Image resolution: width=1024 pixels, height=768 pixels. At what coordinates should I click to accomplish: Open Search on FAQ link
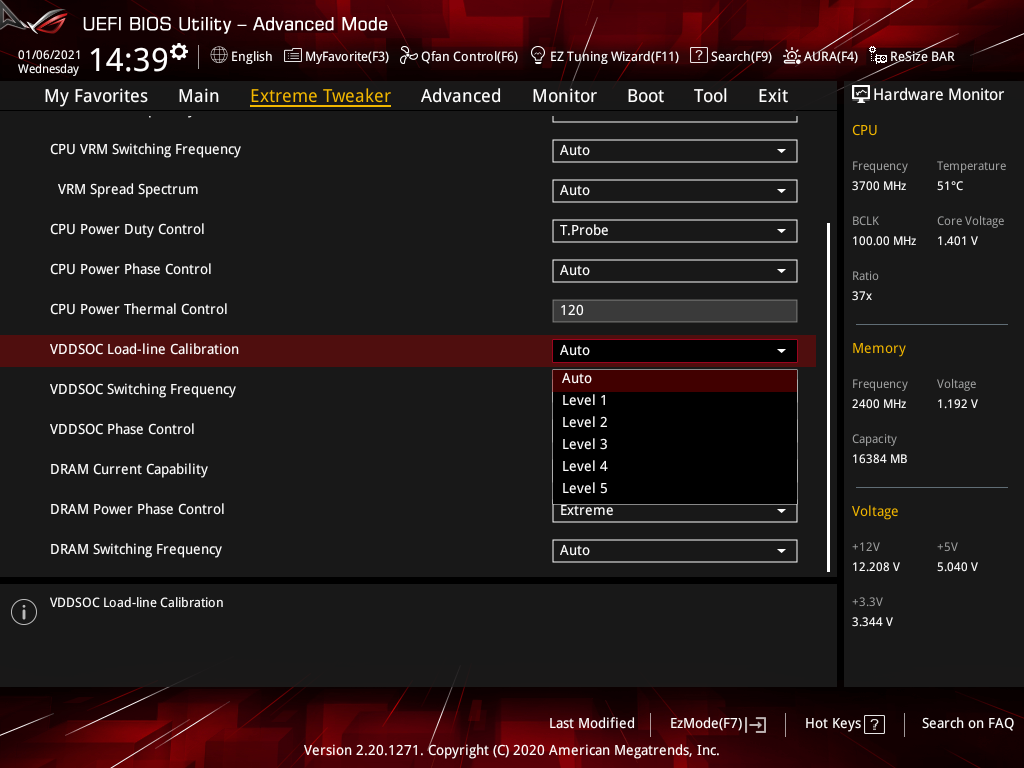967,724
